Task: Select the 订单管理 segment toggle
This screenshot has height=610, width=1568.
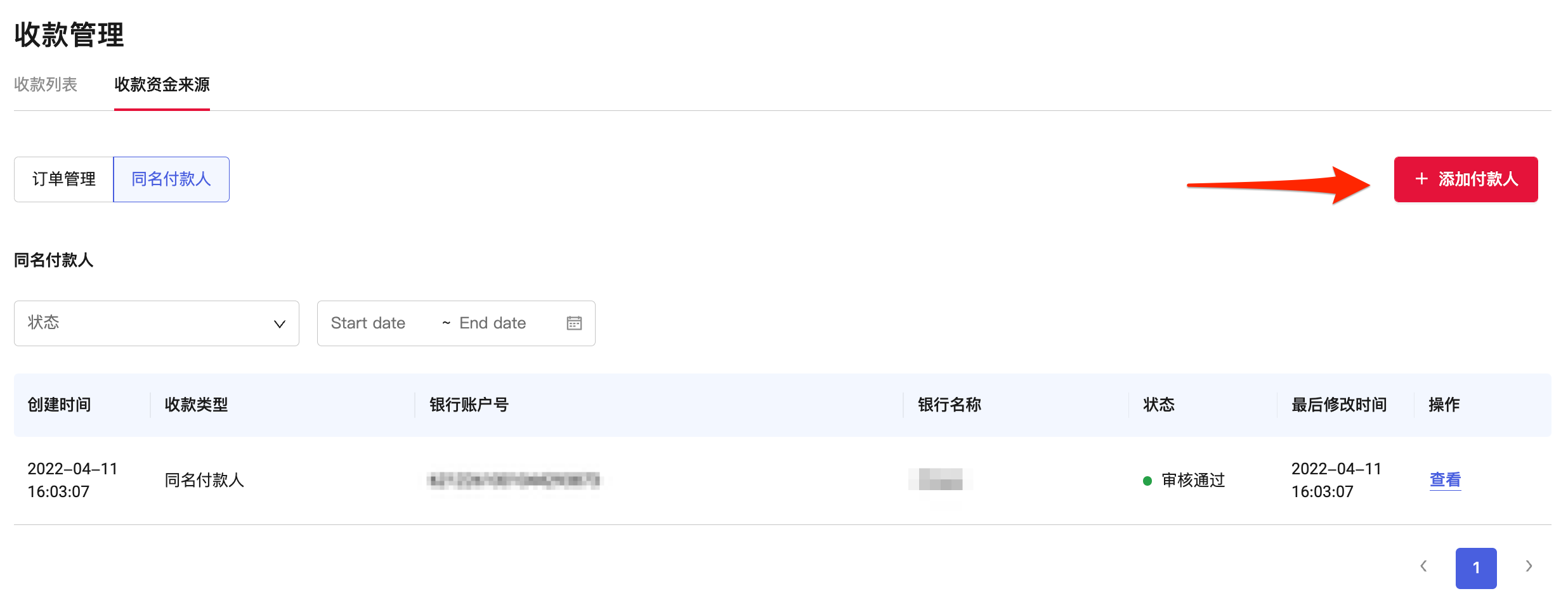Action: pyautogui.click(x=64, y=179)
